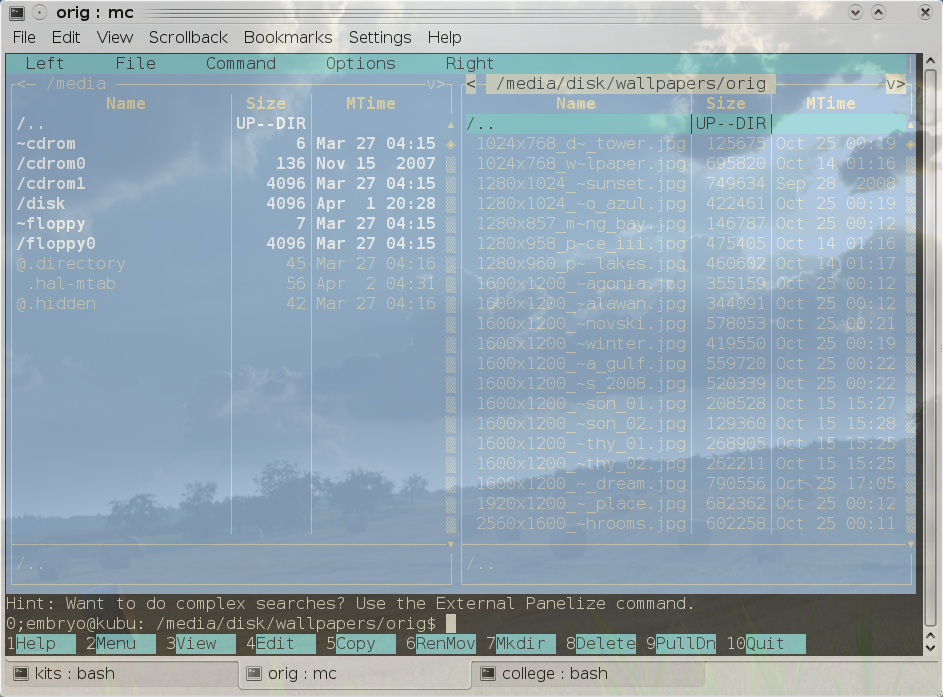Sort left panel by Size column header
The image size is (943, 697).
click(x=265, y=103)
